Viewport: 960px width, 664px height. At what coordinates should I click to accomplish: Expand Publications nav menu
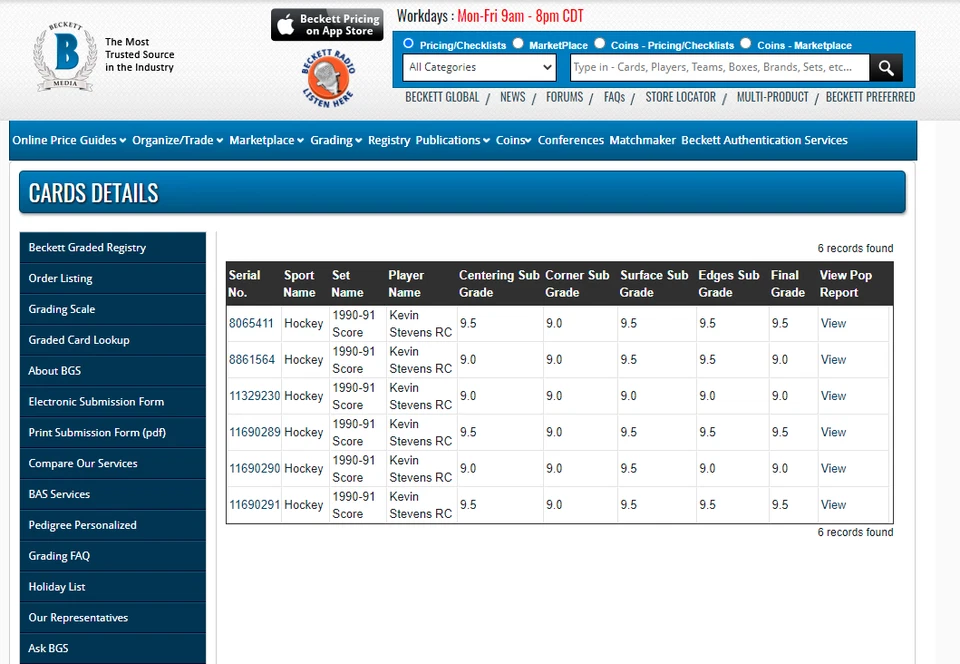[452, 140]
